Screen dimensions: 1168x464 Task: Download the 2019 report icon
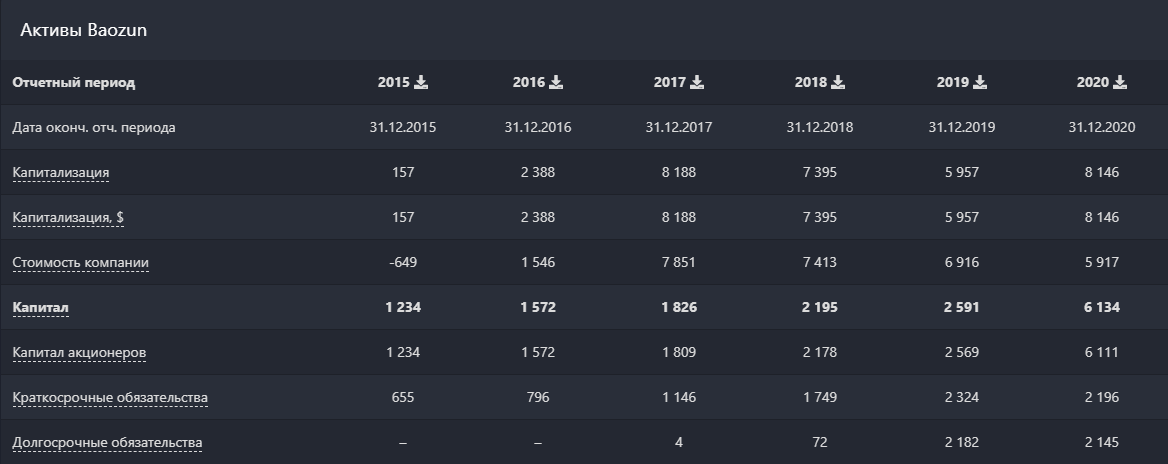tap(980, 82)
